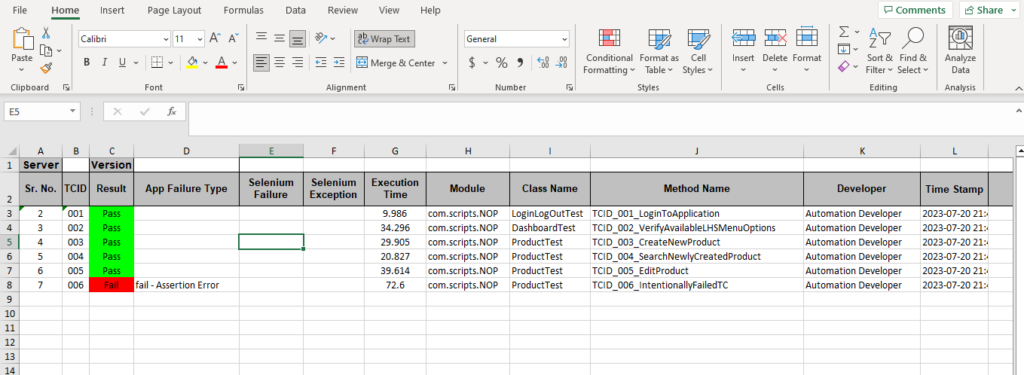The width and height of the screenshot is (1024, 375).
Task: Click the Insert Function fx icon
Action: pos(172,112)
